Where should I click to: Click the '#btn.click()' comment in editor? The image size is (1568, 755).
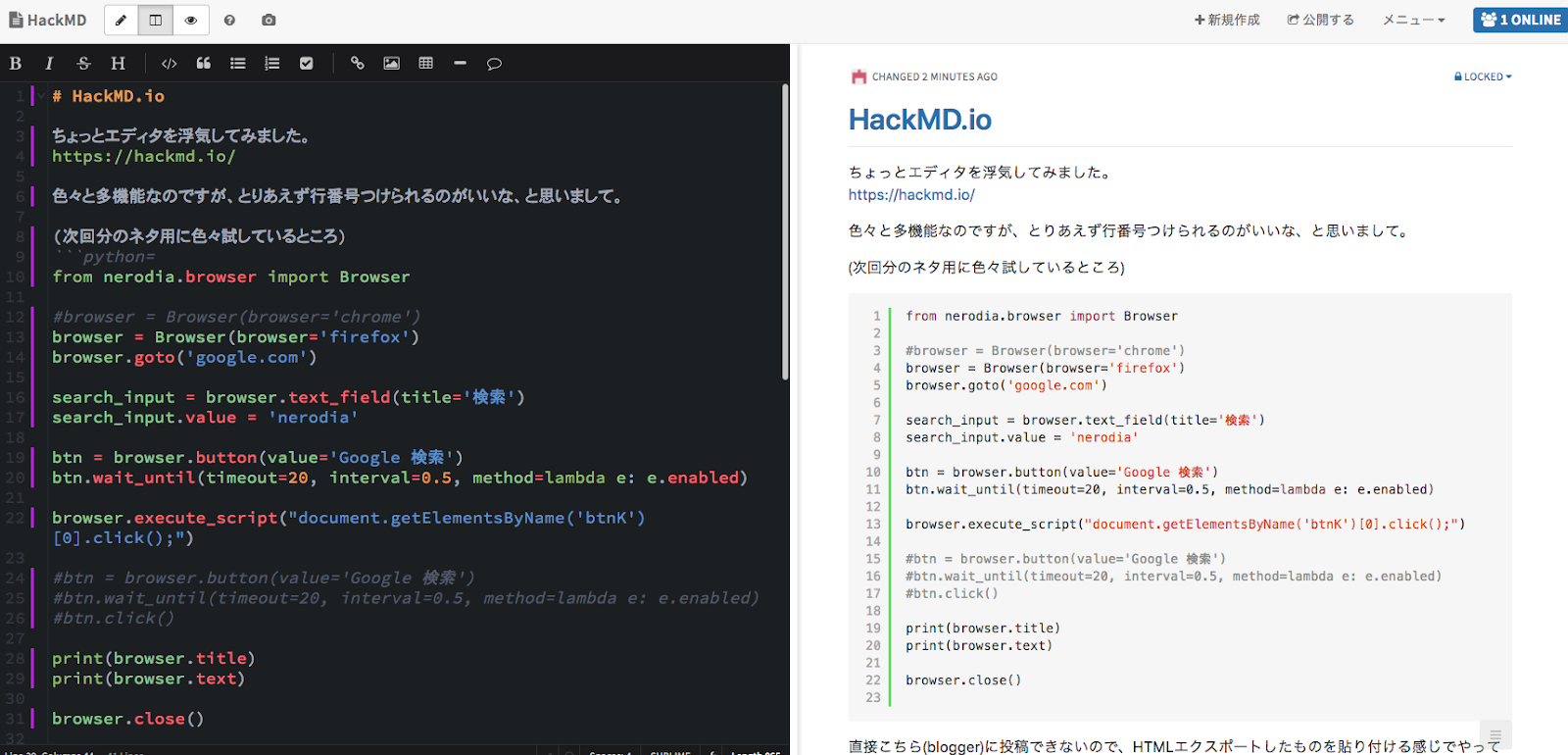pos(114,618)
